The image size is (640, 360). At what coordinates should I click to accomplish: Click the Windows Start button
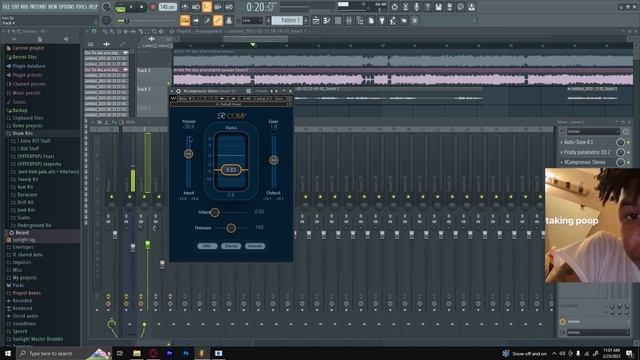[7, 353]
